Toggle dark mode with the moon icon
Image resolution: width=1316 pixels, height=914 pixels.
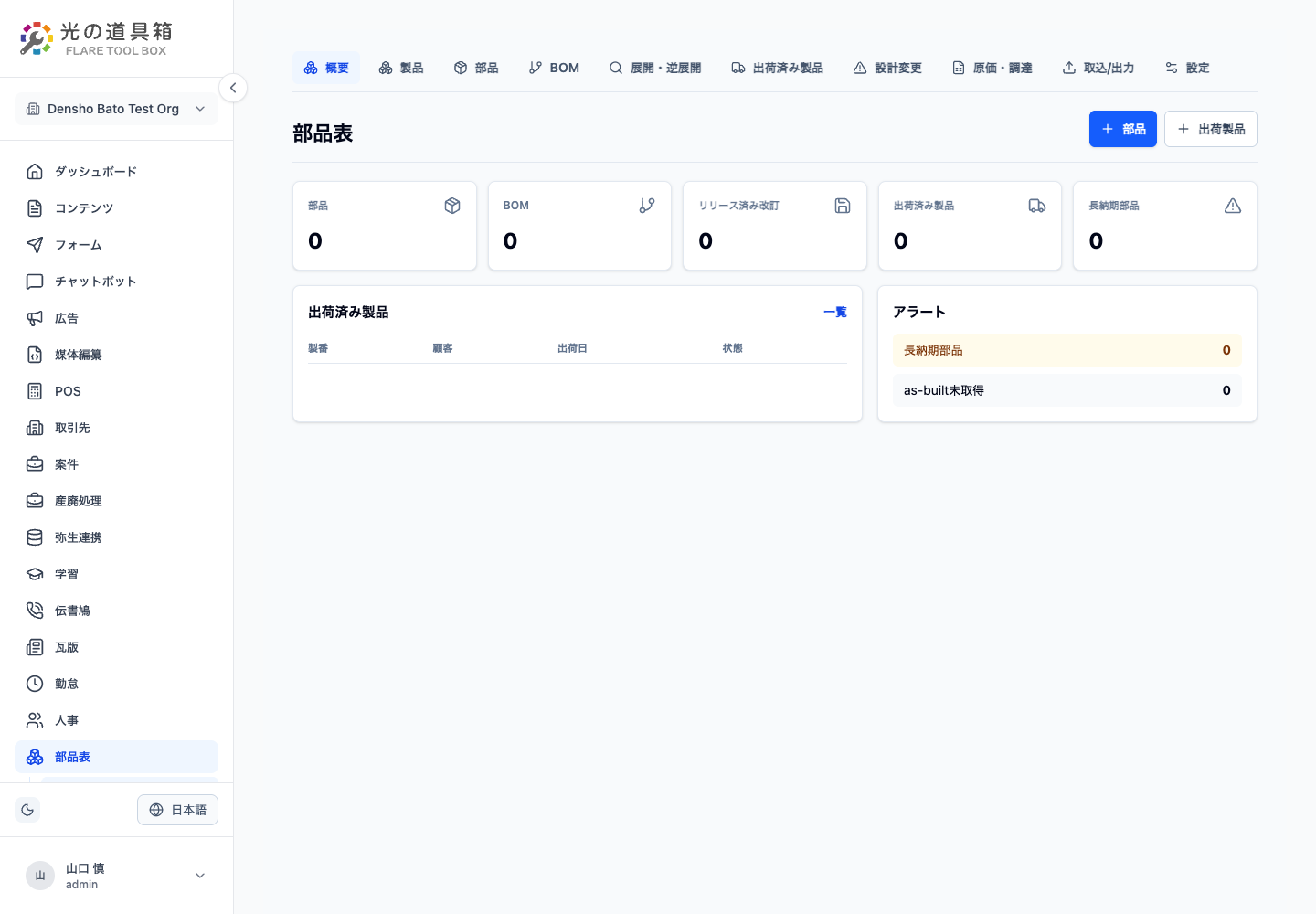pos(27,810)
